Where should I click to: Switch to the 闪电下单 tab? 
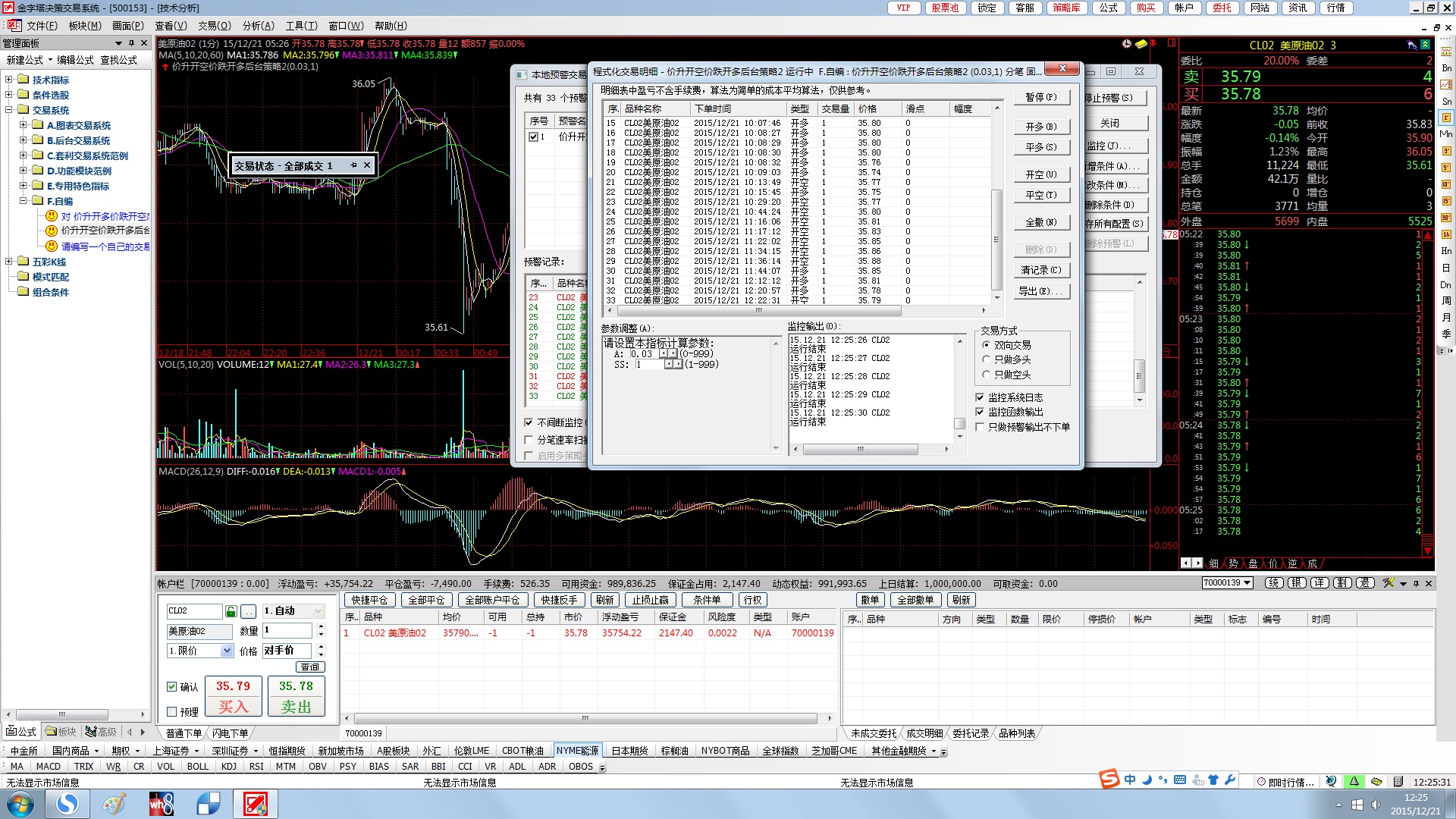[x=230, y=733]
